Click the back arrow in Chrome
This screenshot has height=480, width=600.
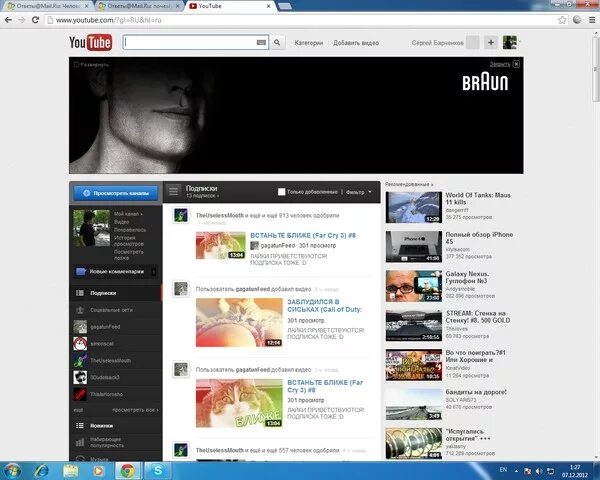pos(8,20)
